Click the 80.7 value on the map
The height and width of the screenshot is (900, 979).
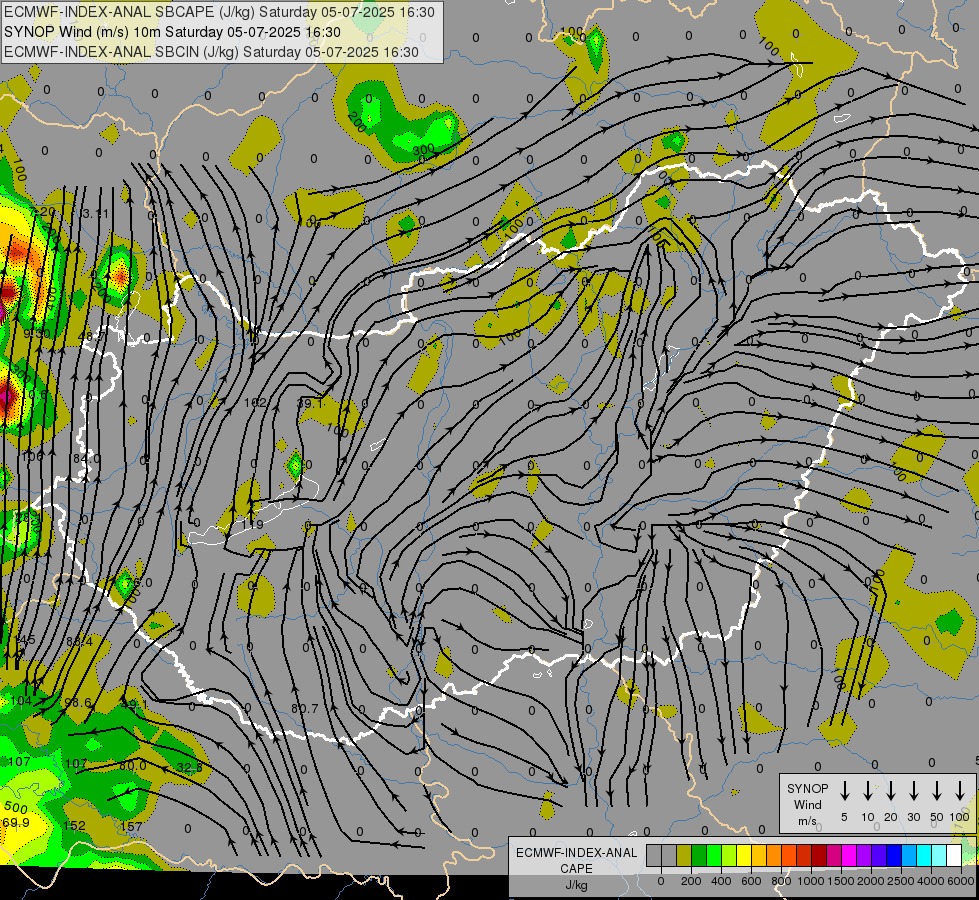click(x=305, y=709)
